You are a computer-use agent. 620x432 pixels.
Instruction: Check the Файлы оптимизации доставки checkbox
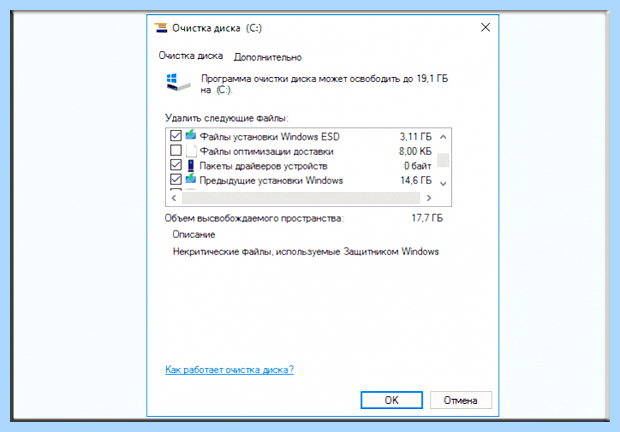click(x=176, y=150)
